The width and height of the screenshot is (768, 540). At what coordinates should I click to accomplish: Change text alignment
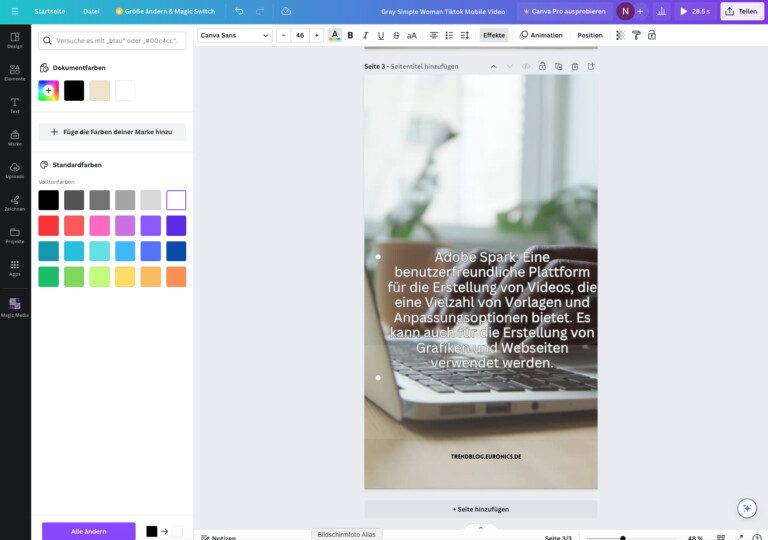pos(434,35)
